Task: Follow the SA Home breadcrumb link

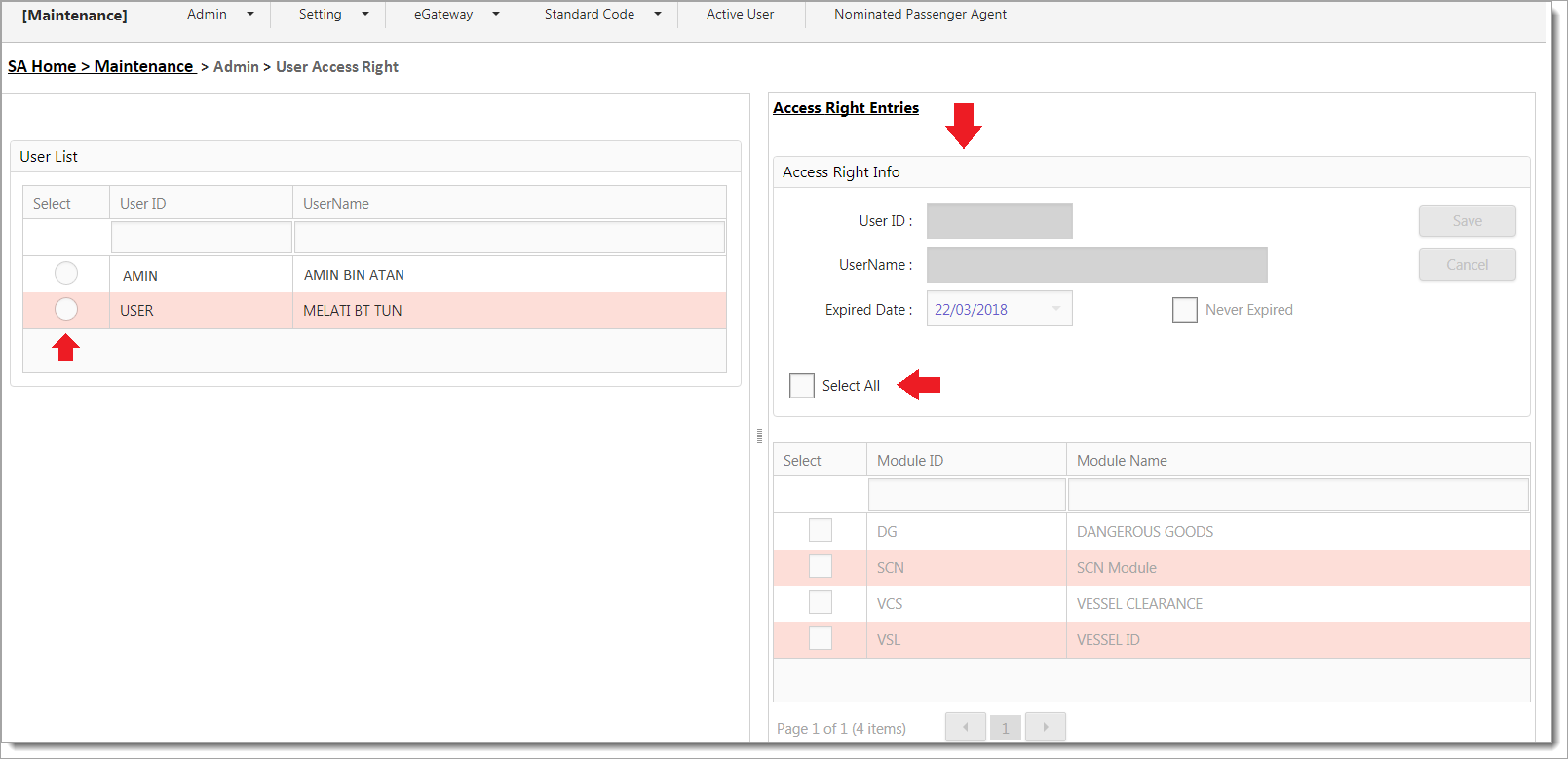Action: point(42,66)
